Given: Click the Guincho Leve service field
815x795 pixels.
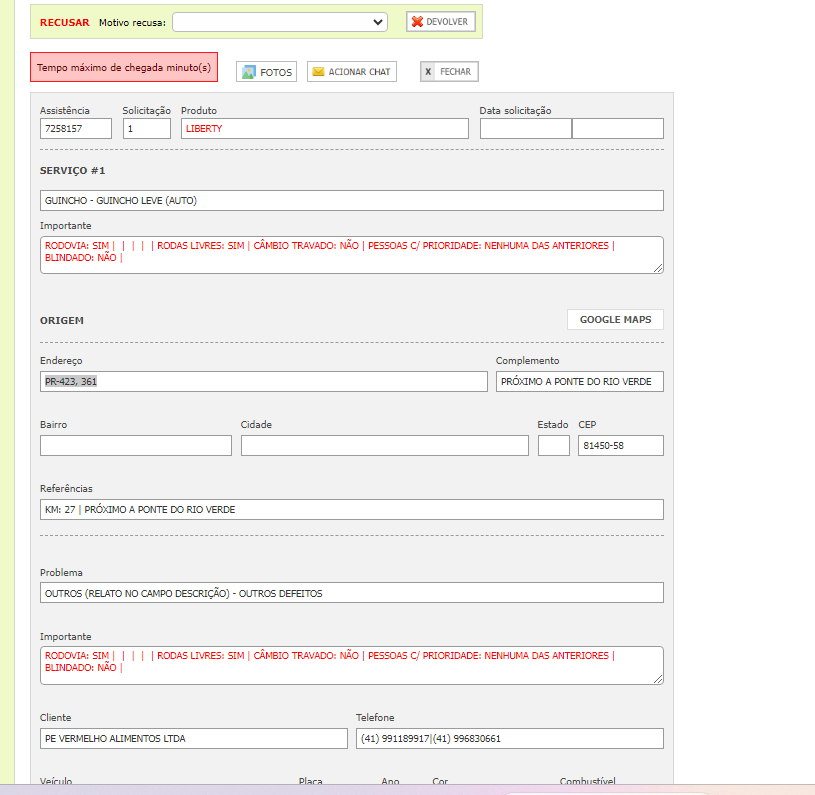Looking at the screenshot, I should coord(351,201).
